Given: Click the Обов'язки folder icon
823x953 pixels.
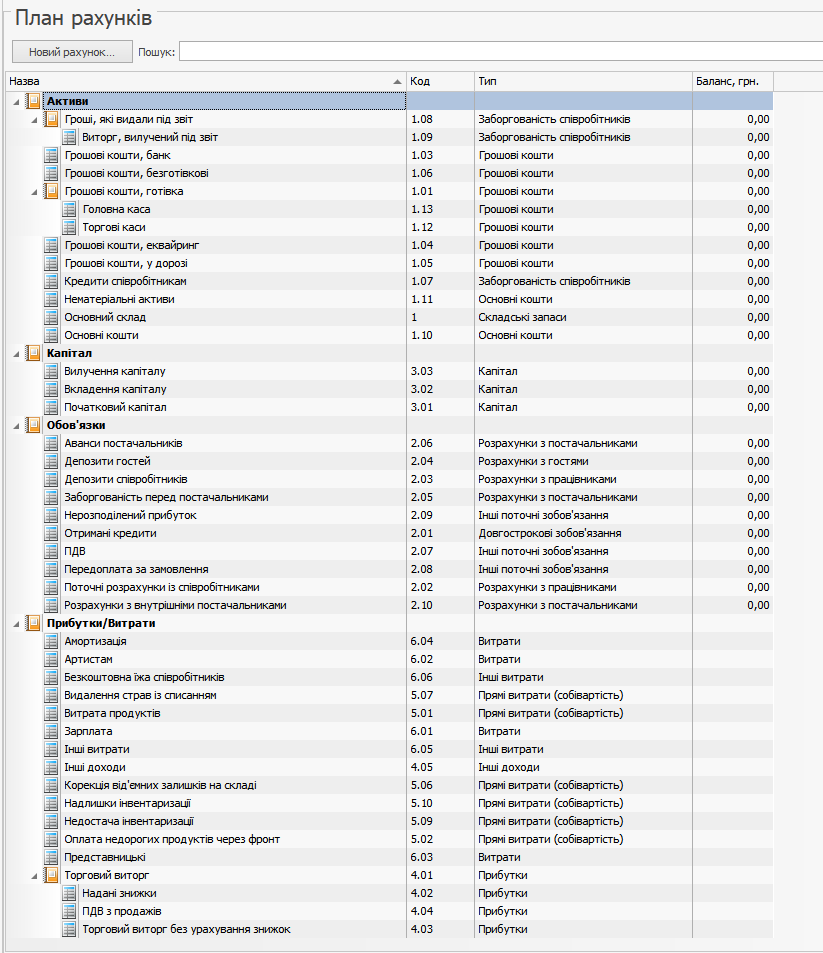Looking at the screenshot, I should tap(33, 425).
